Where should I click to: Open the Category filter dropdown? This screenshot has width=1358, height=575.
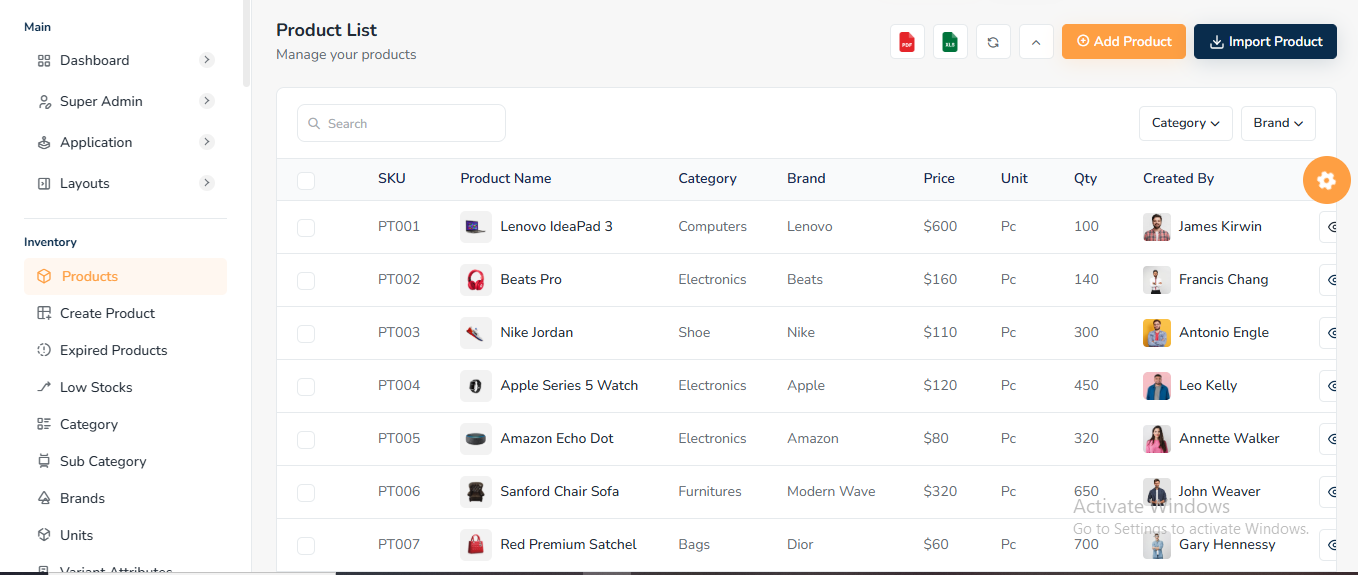pos(1185,123)
